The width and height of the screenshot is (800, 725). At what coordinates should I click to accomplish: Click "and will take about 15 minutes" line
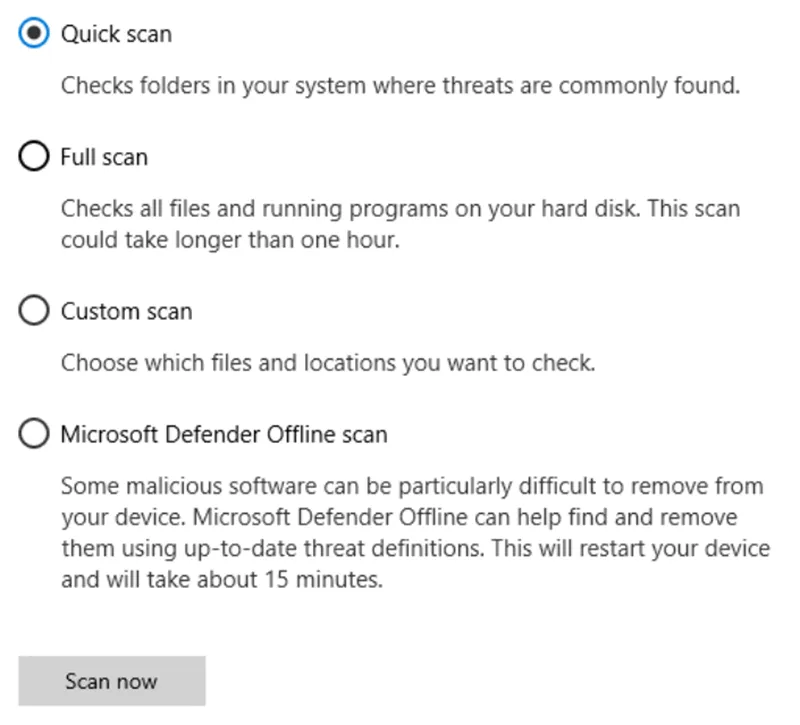[x=222, y=580]
